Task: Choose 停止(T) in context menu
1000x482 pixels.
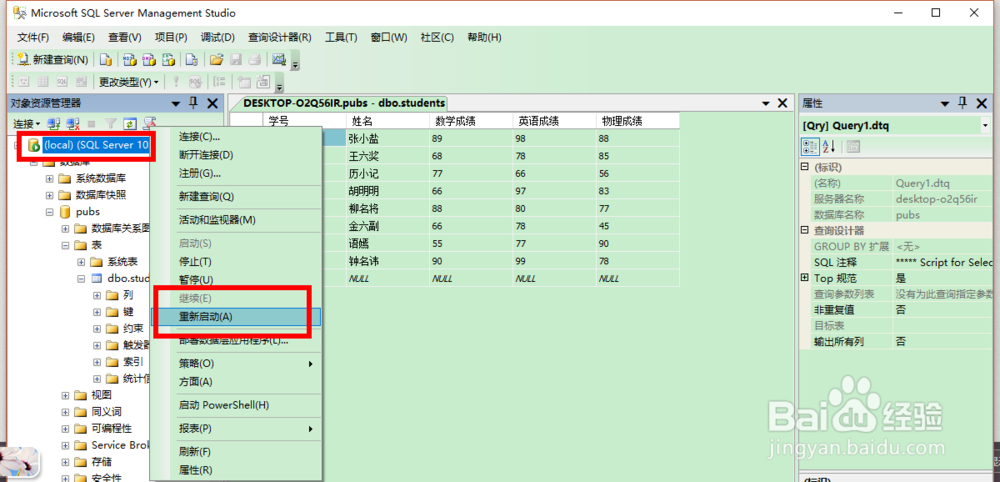Action: (x=235, y=261)
